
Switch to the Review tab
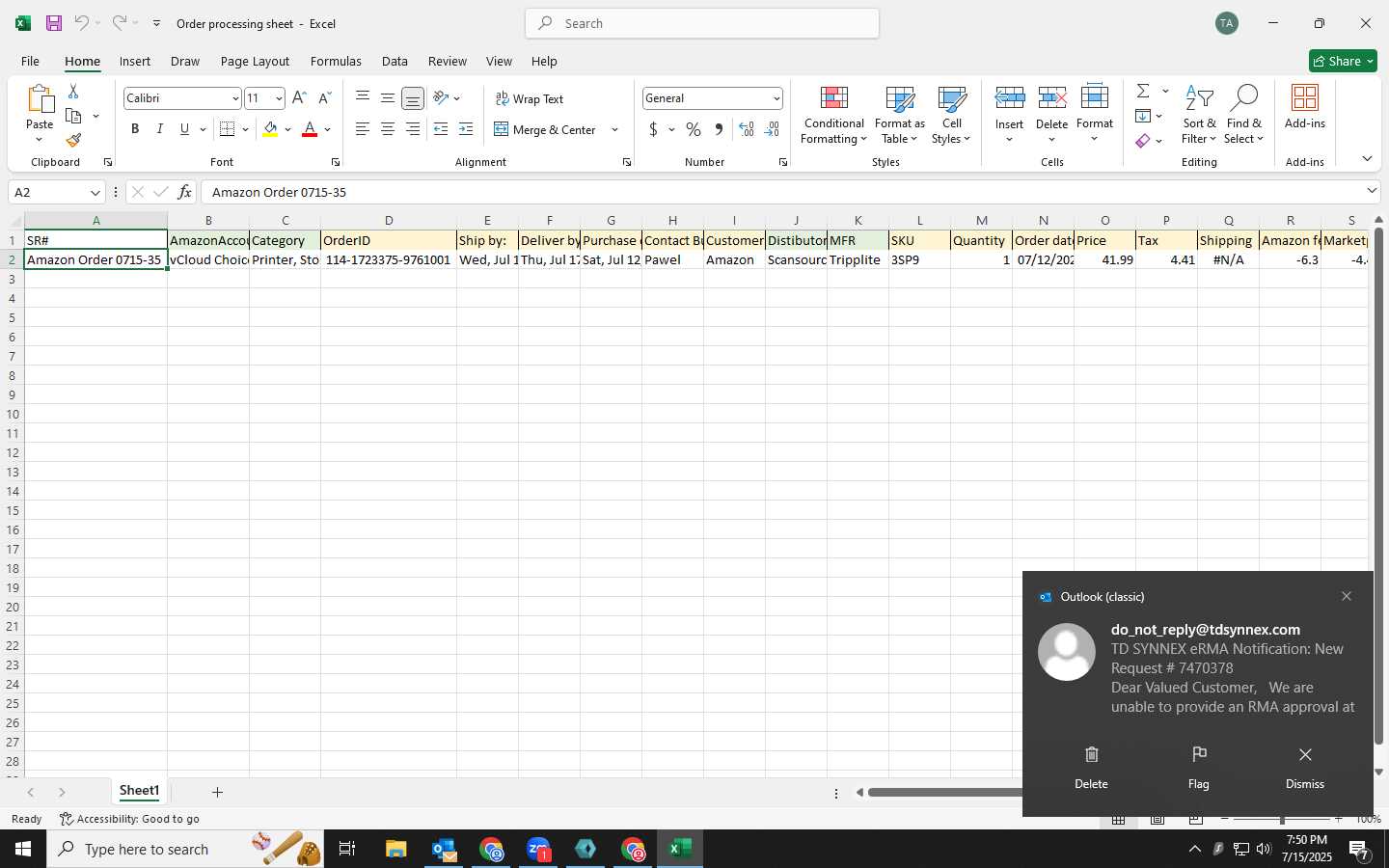click(448, 61)
